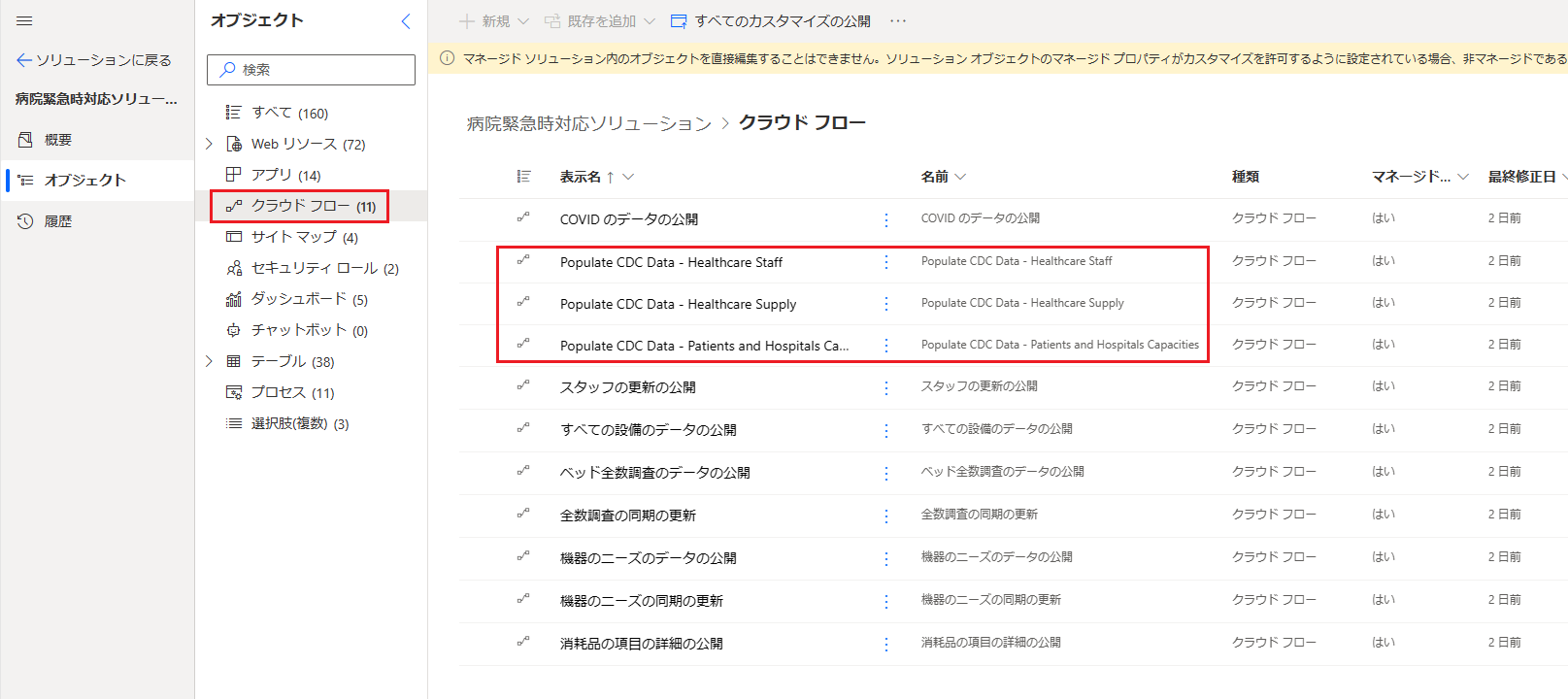Screen dimensions: 1568x699
Task: Select オブジェクト in left navigation
Action: tap(84, 180)
